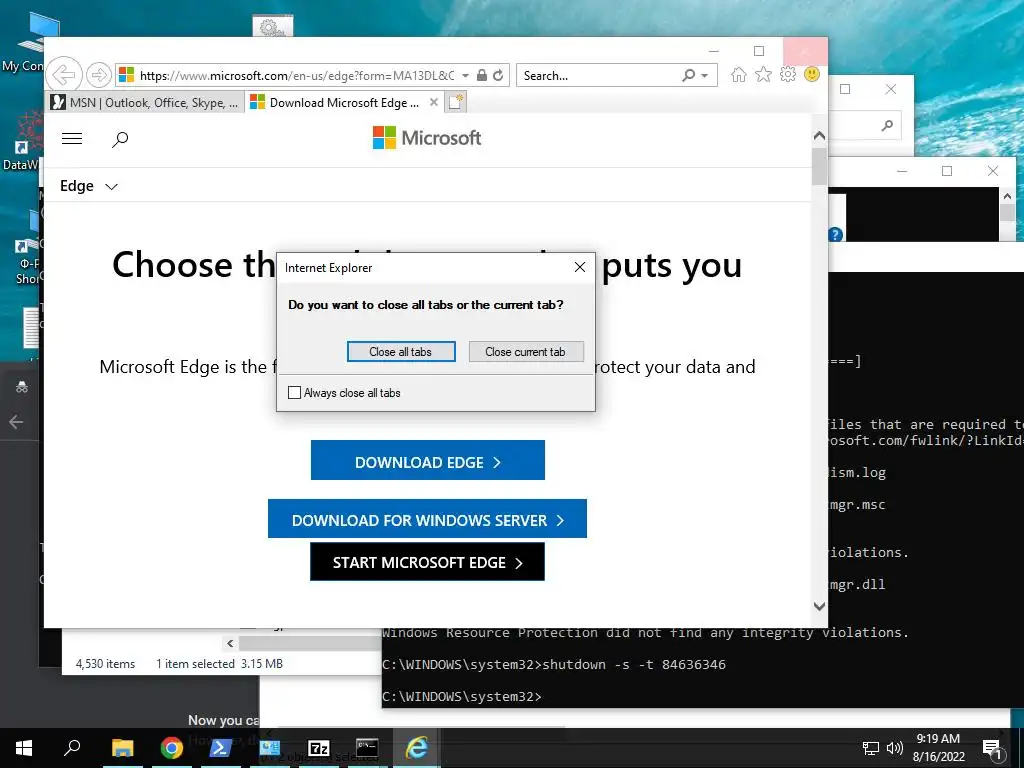Viewport: 1024px width, 768px height.
Task: Click the security lock icon in address bar
Action: coord(482,75)
